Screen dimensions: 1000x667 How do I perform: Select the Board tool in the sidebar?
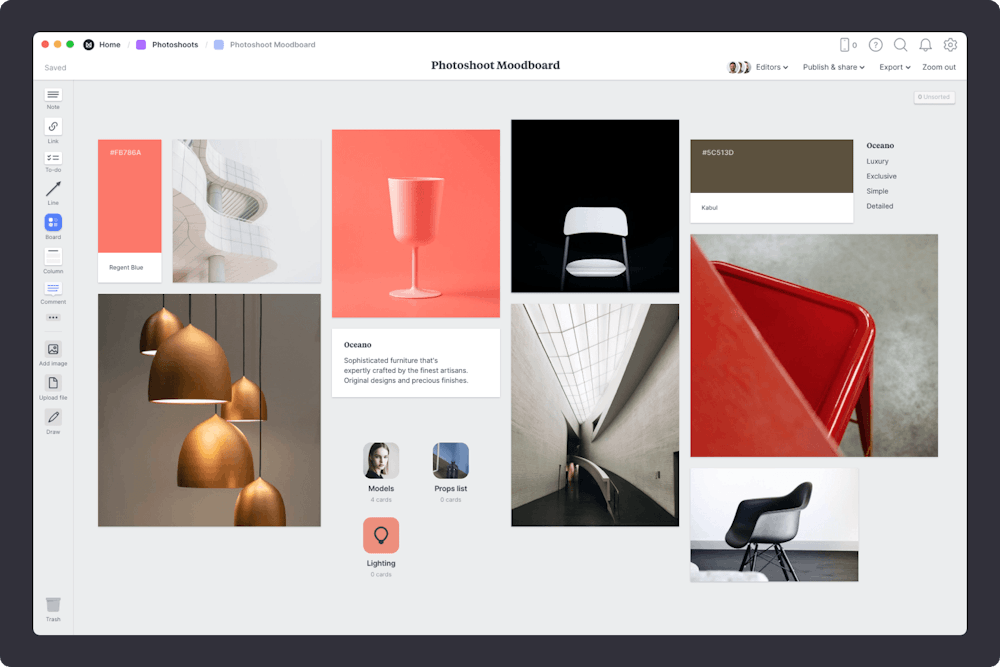tap(53, 223)
